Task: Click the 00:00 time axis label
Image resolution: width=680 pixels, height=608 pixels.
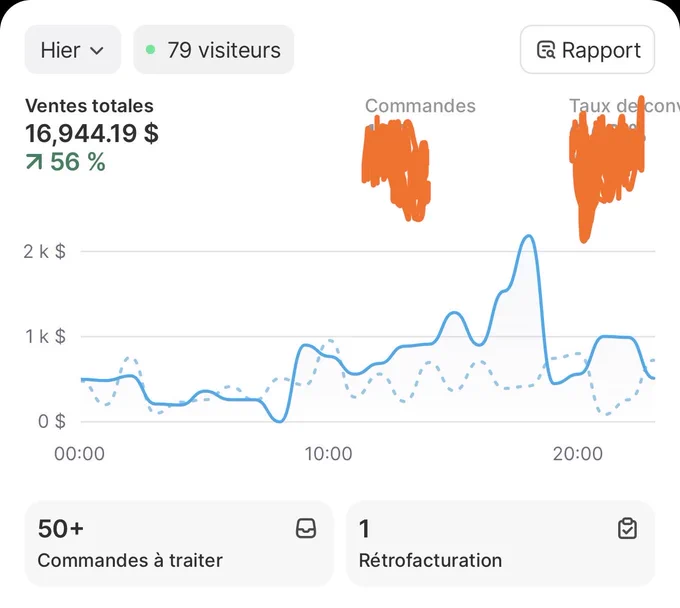Action: point(79,454)
